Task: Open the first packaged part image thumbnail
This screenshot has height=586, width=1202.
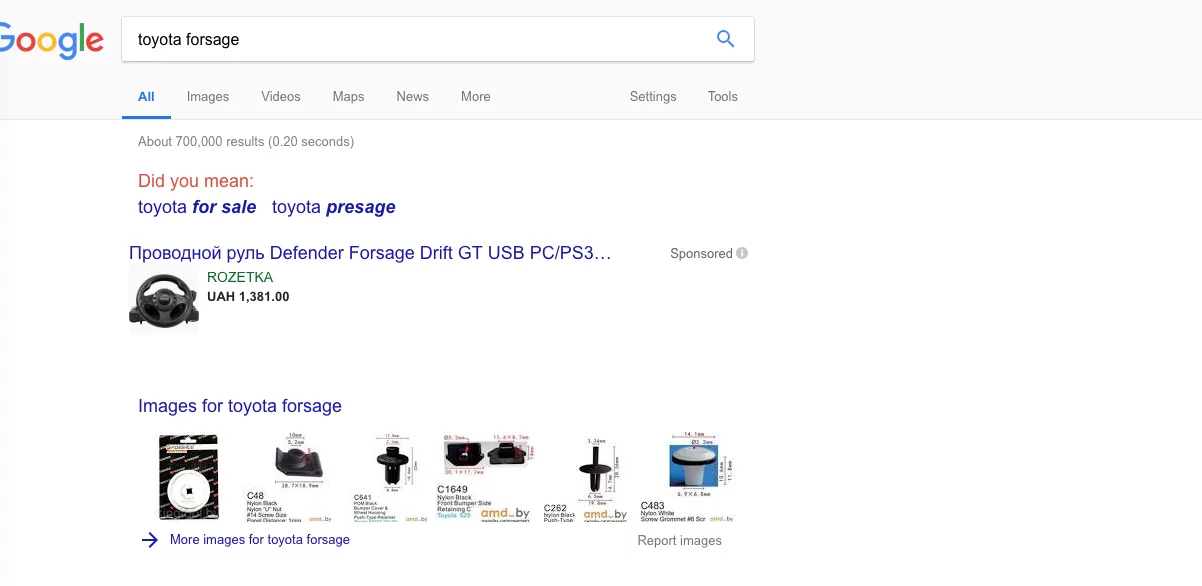Action: pyautogui.click(x=189, y=477)
